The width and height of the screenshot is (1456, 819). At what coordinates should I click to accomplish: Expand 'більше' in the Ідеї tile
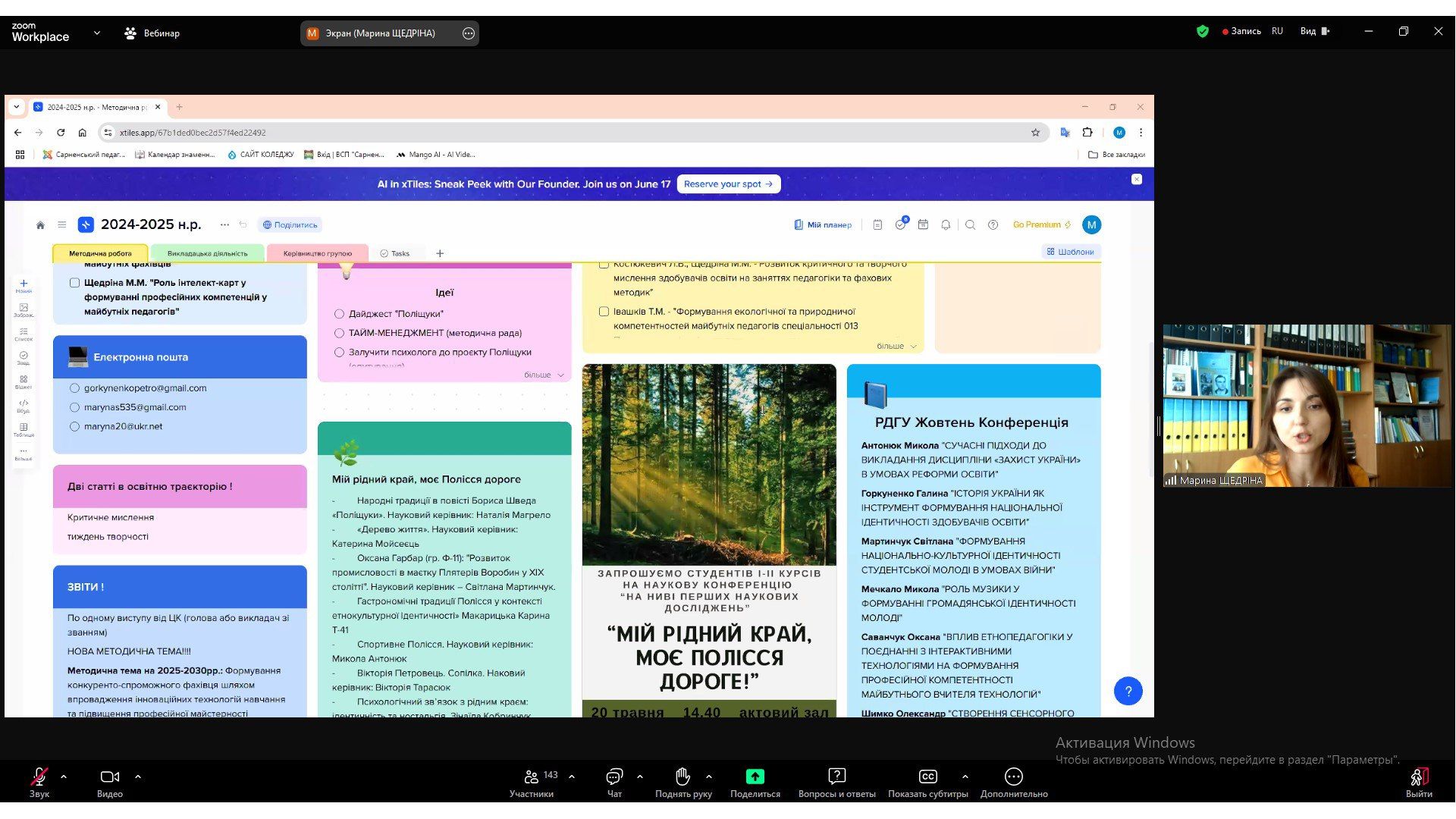click(x=544, y=375)
